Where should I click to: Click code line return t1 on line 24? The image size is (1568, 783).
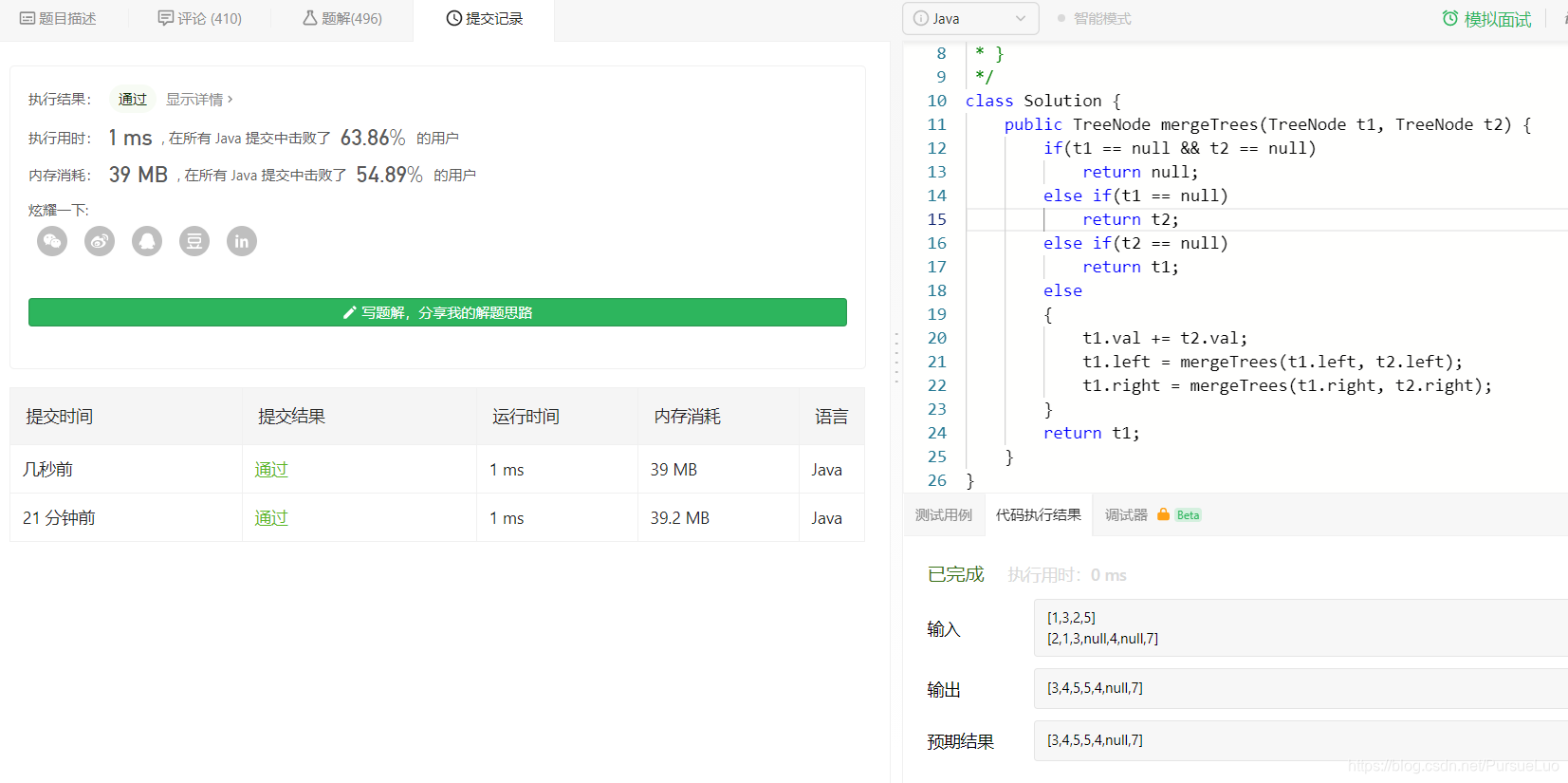click(1091, 433)
